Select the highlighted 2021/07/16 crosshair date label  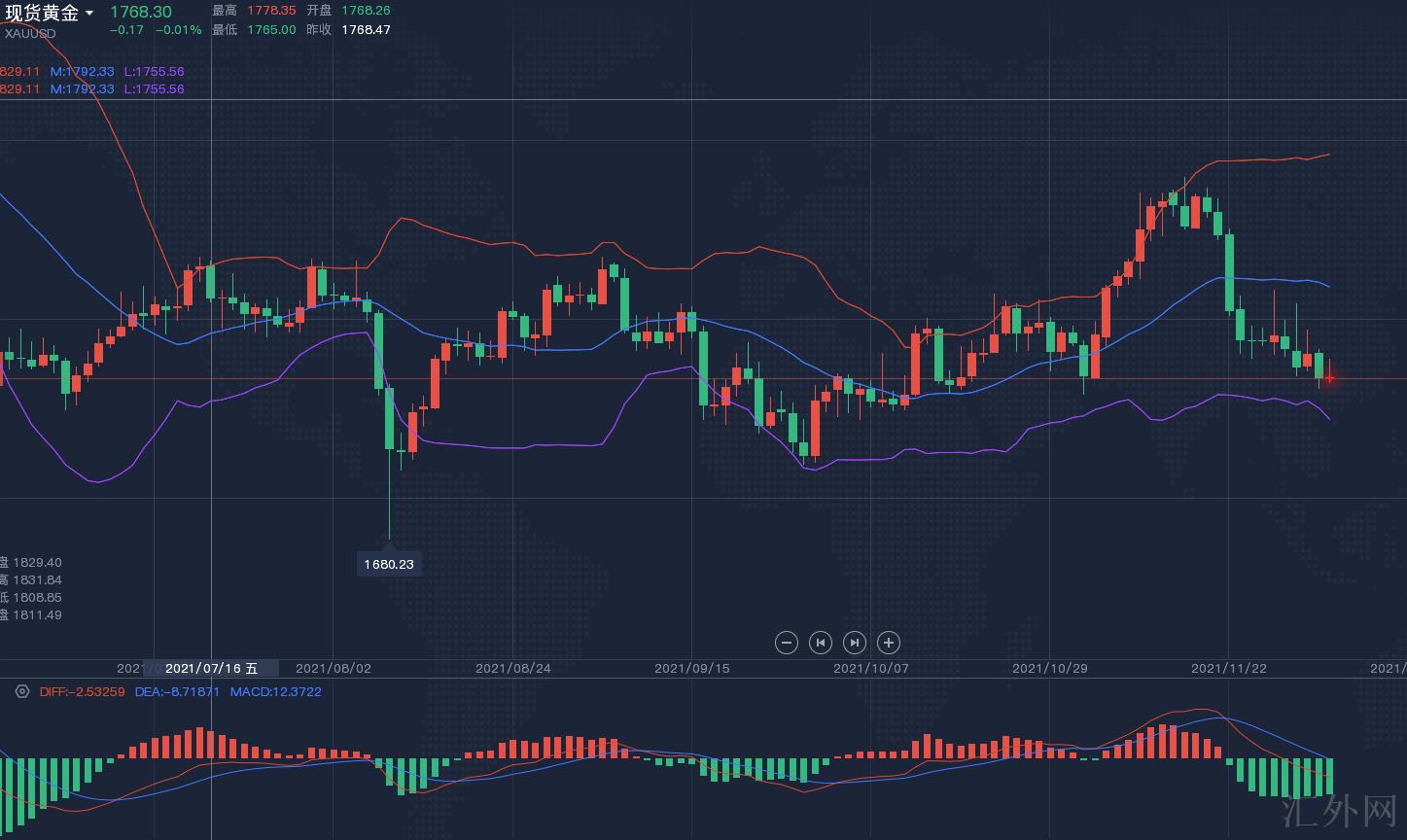(x=211, y=668)
